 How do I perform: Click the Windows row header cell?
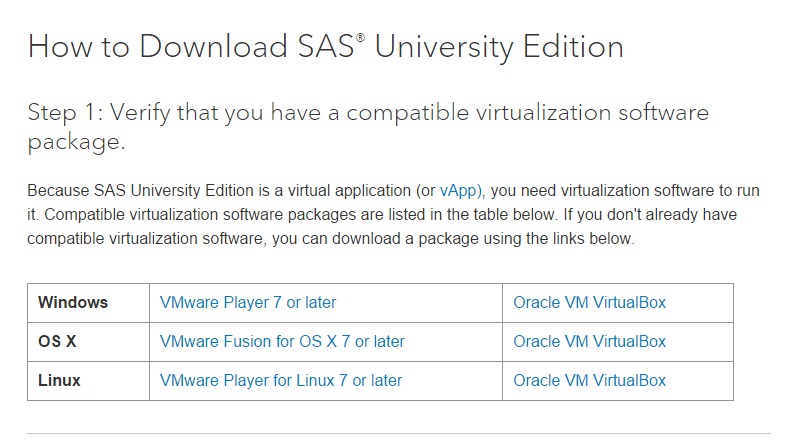(73, 302)
